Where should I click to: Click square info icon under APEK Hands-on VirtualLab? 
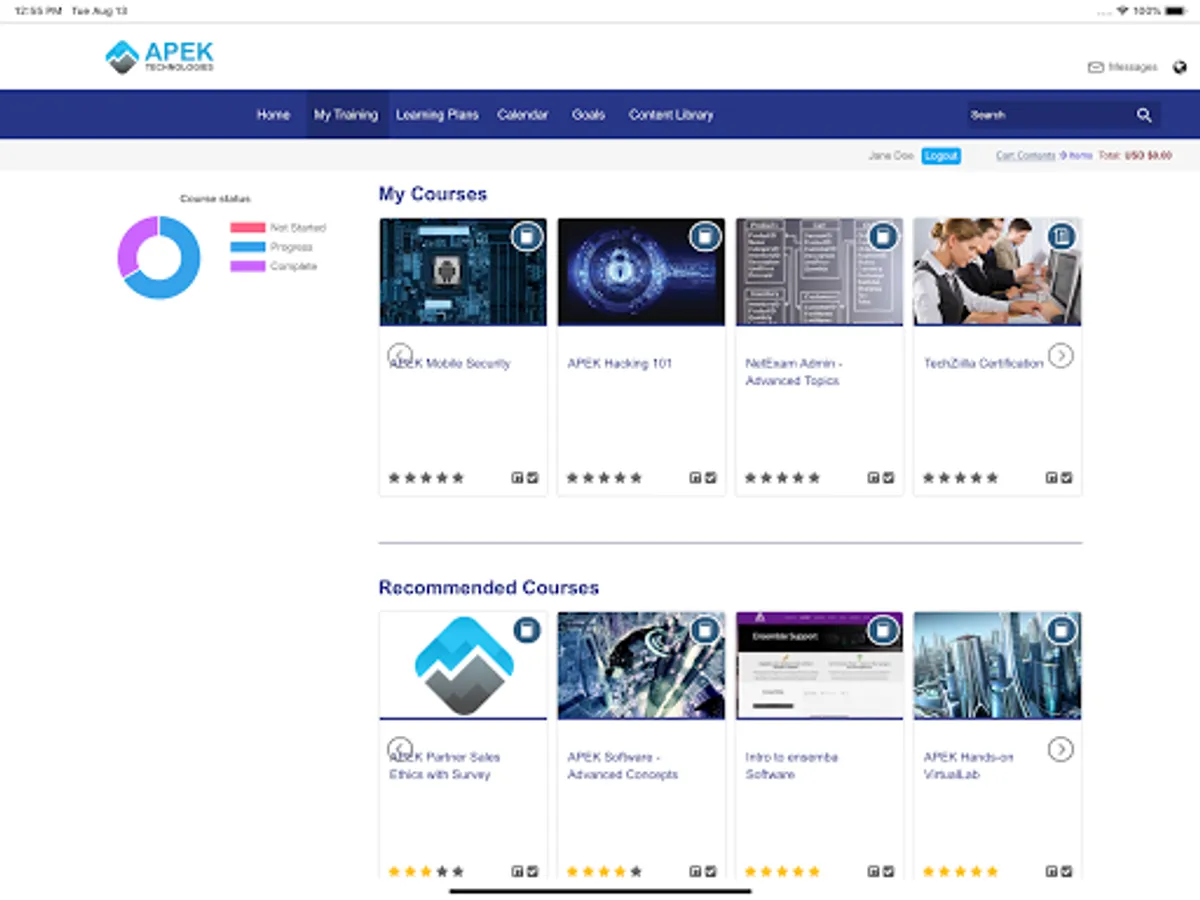[x=1051, y=871]
